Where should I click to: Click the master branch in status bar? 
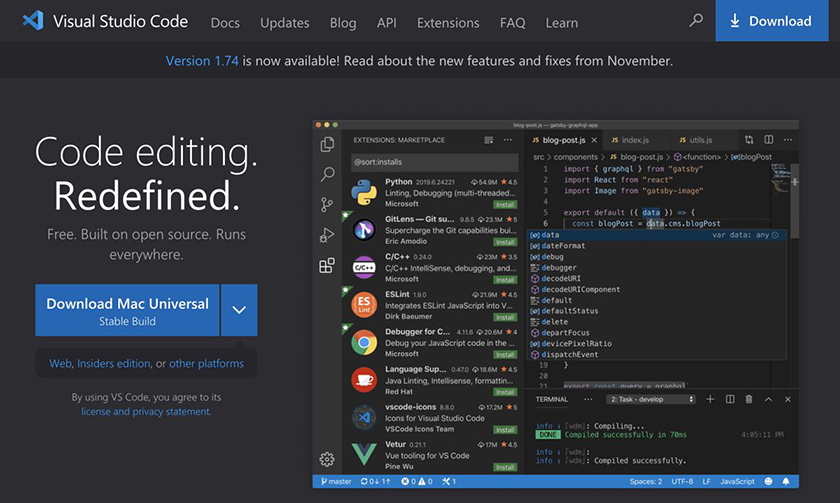(336, 482)
